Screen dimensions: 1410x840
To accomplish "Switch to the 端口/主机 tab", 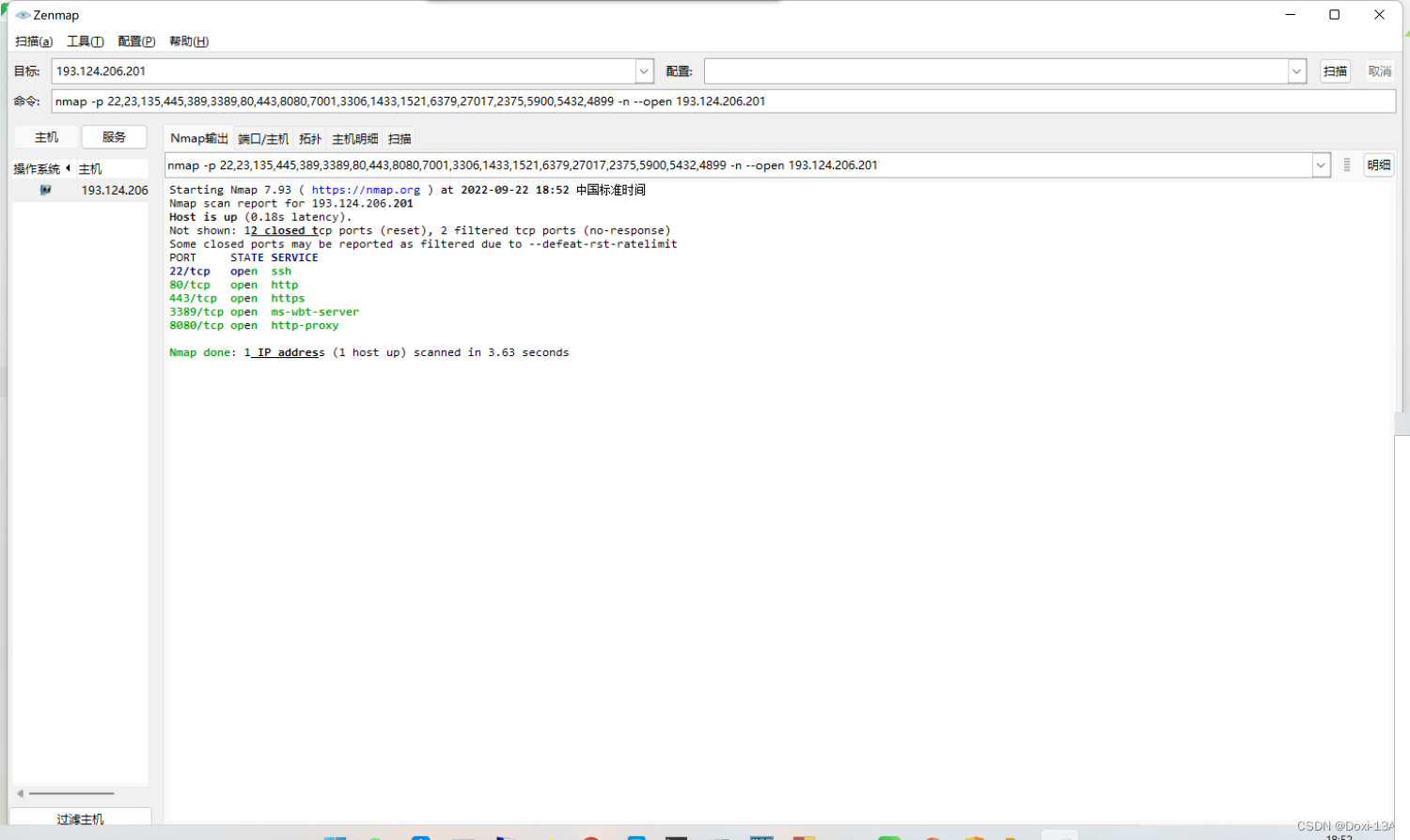I will pyautogui.click(x=263, y=139).
